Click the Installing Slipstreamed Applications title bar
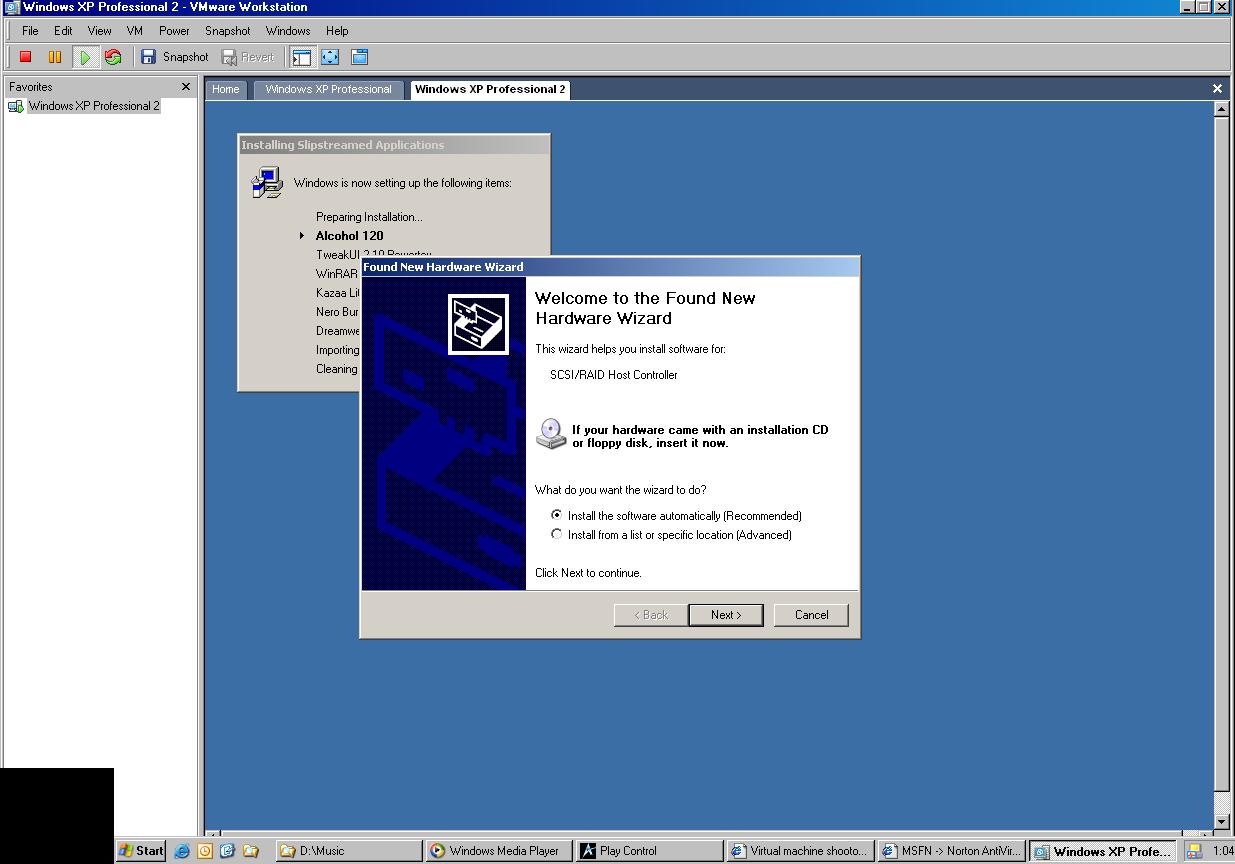 click(x=394, y=145)
